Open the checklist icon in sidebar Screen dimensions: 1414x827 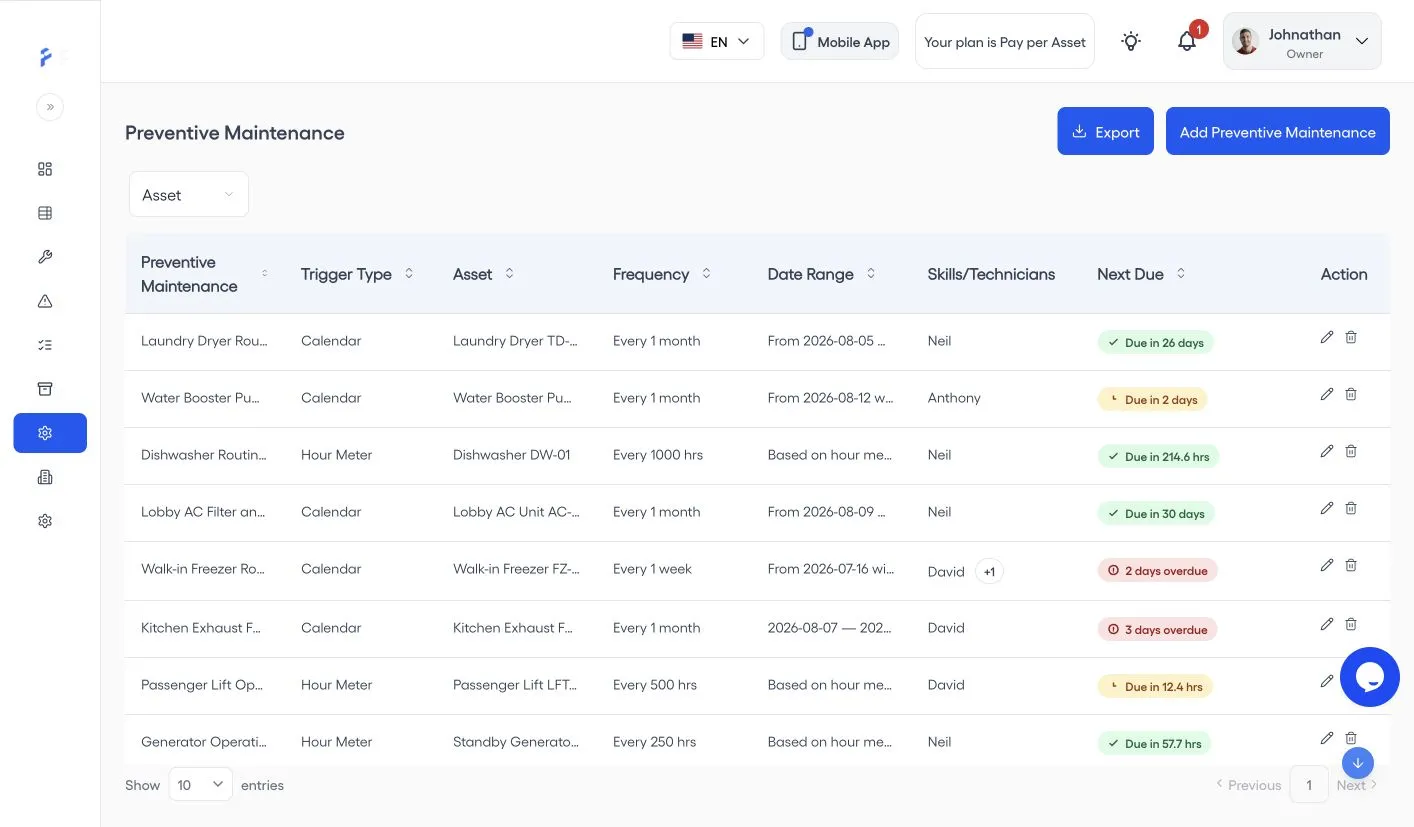coord(45,345)
